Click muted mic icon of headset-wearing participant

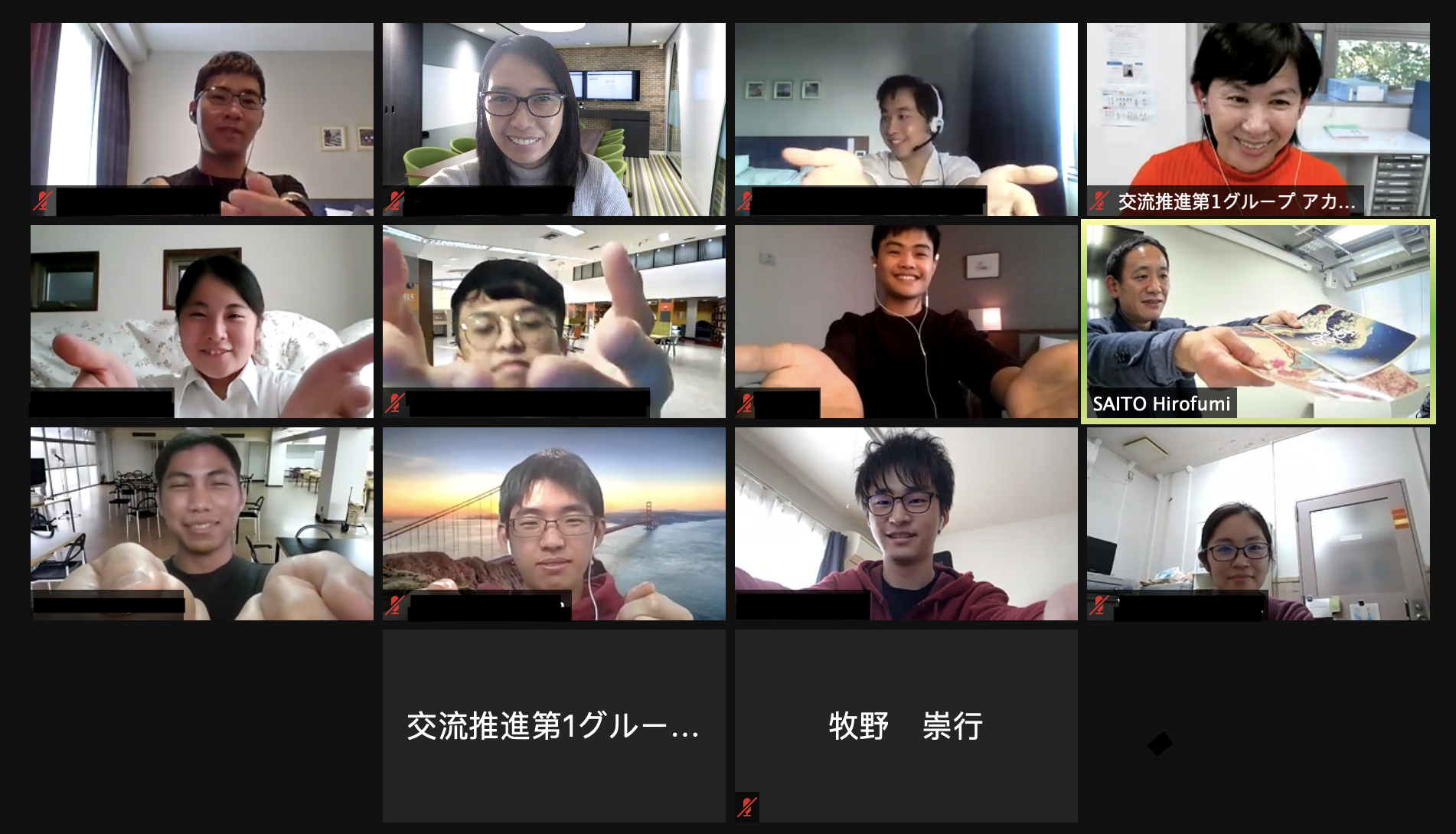745,201
